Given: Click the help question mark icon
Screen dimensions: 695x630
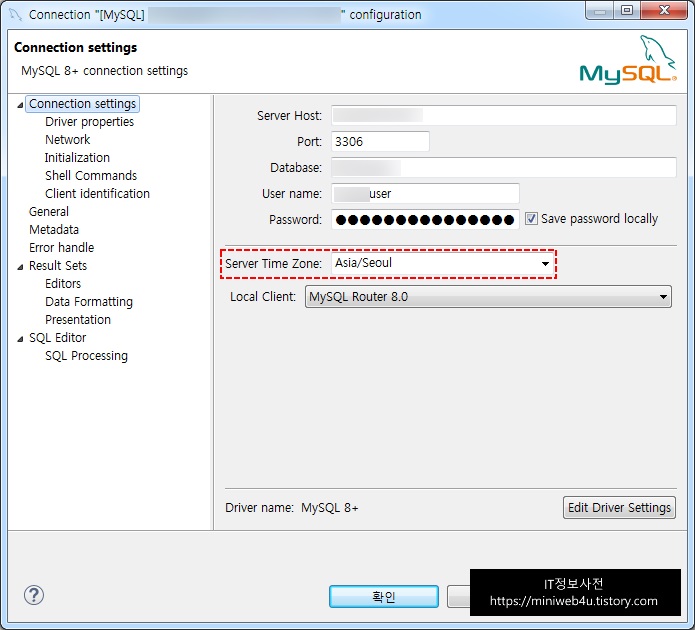Looking at the screenshot, I should point(34,595).
